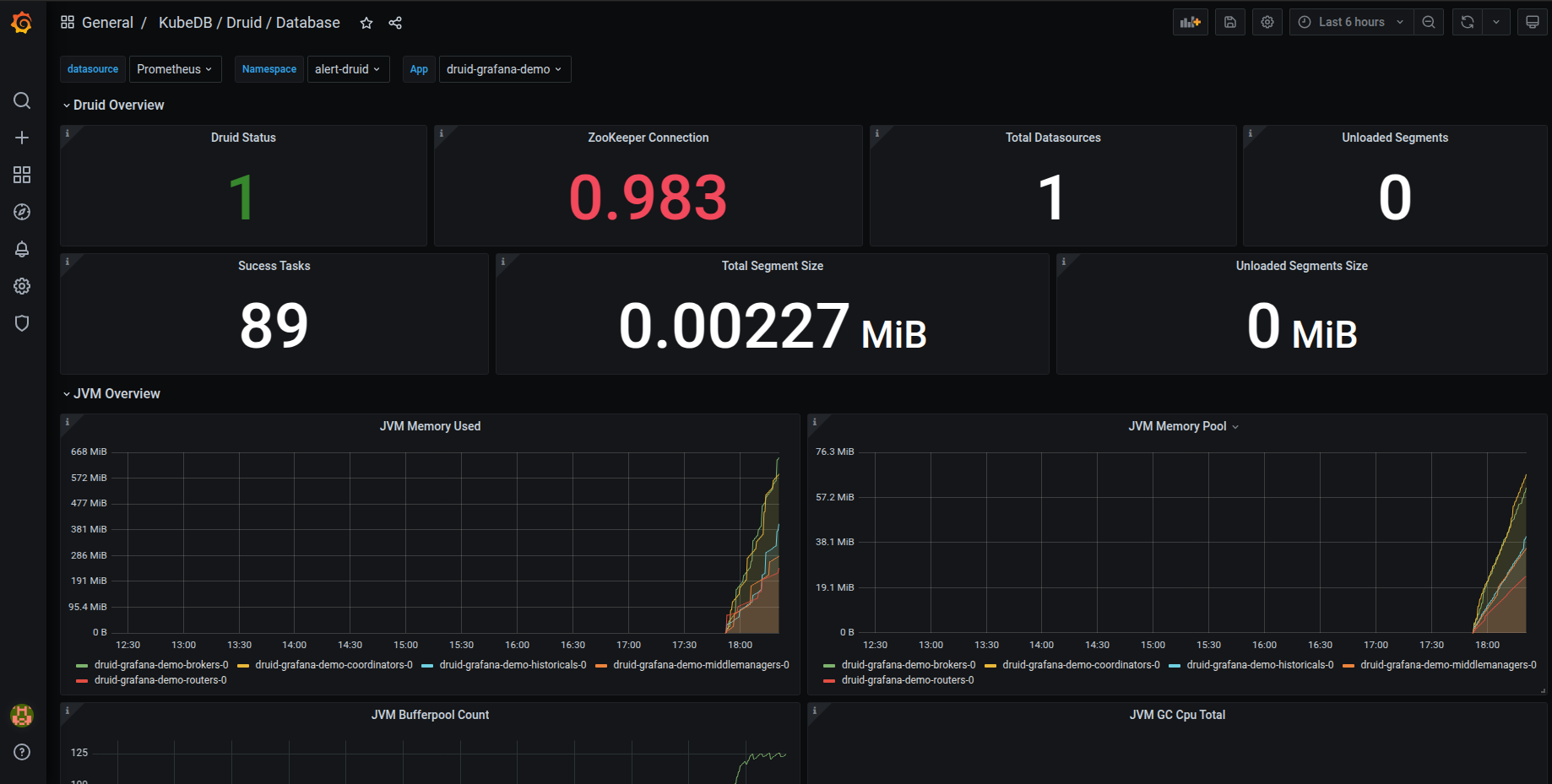Show info for Total Segment Size panel
The image size is (1552, 784).
pos(503,262)
